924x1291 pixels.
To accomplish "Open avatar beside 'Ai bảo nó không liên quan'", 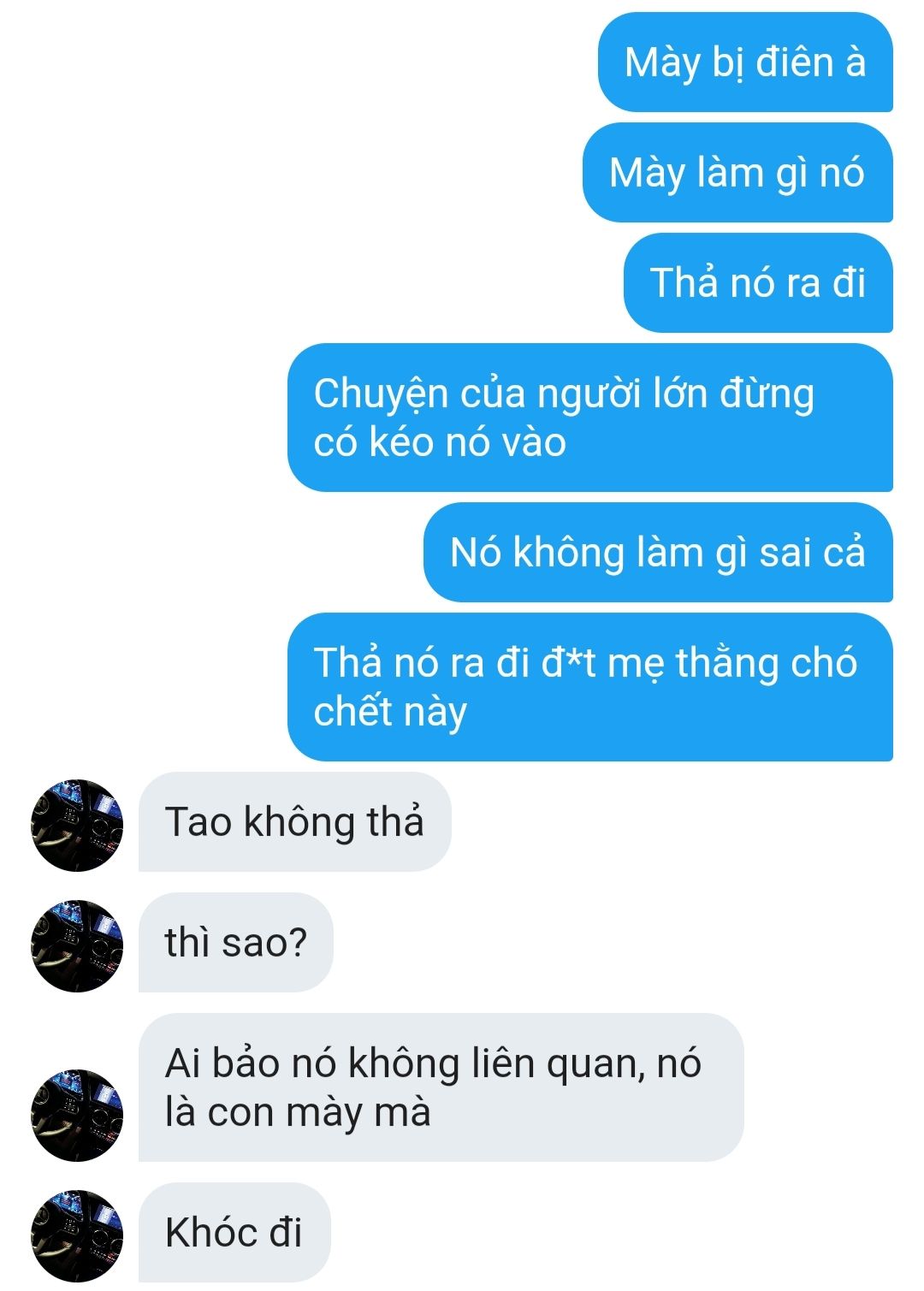I will 77,1114.
